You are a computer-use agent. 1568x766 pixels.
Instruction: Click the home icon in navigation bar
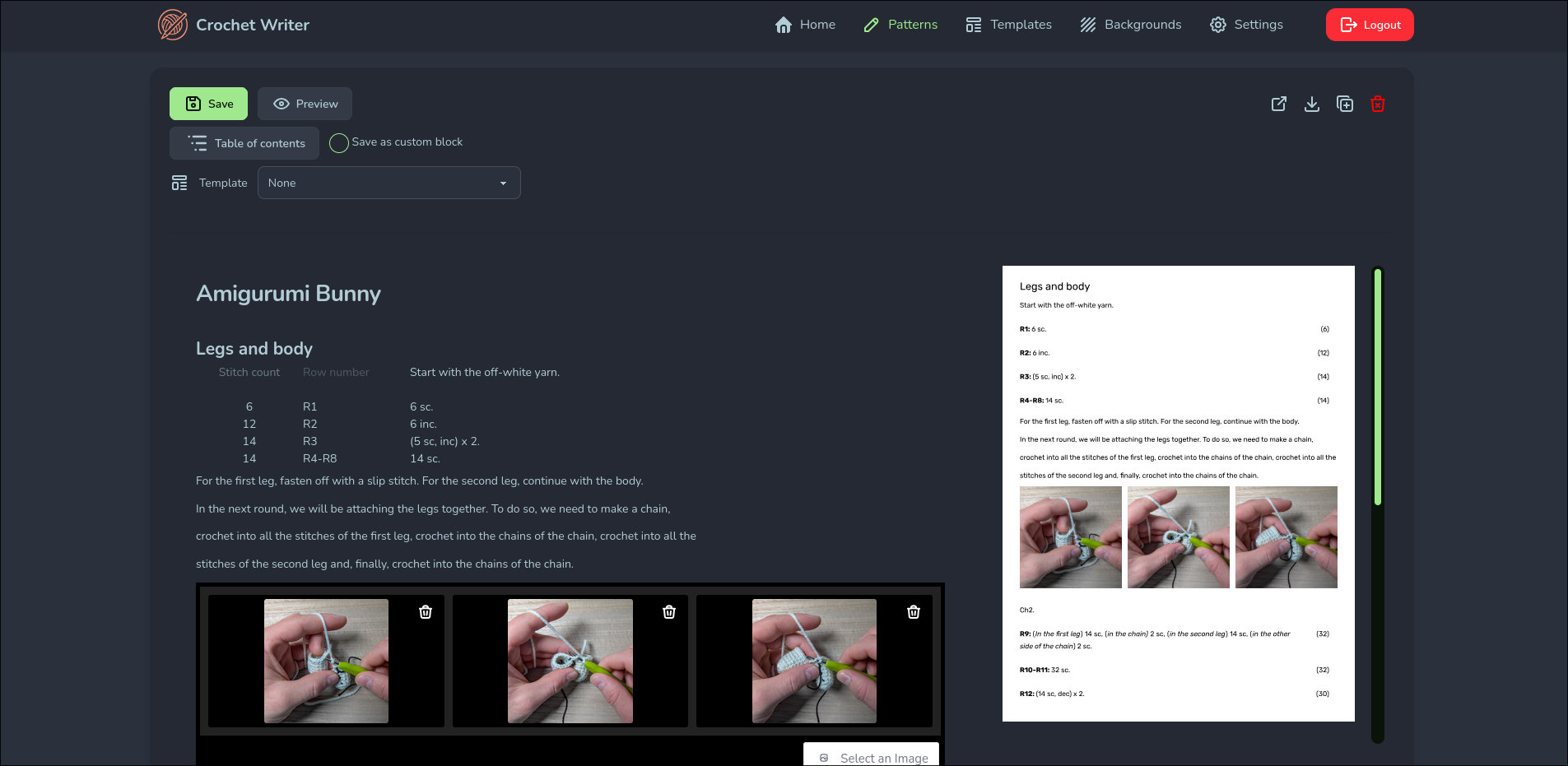click(x=784, y=25)
